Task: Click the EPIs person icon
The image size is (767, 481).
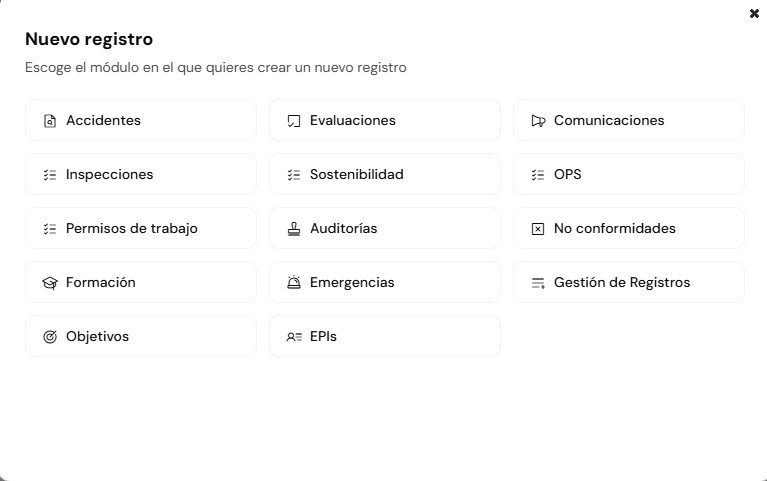Action: 294,337
